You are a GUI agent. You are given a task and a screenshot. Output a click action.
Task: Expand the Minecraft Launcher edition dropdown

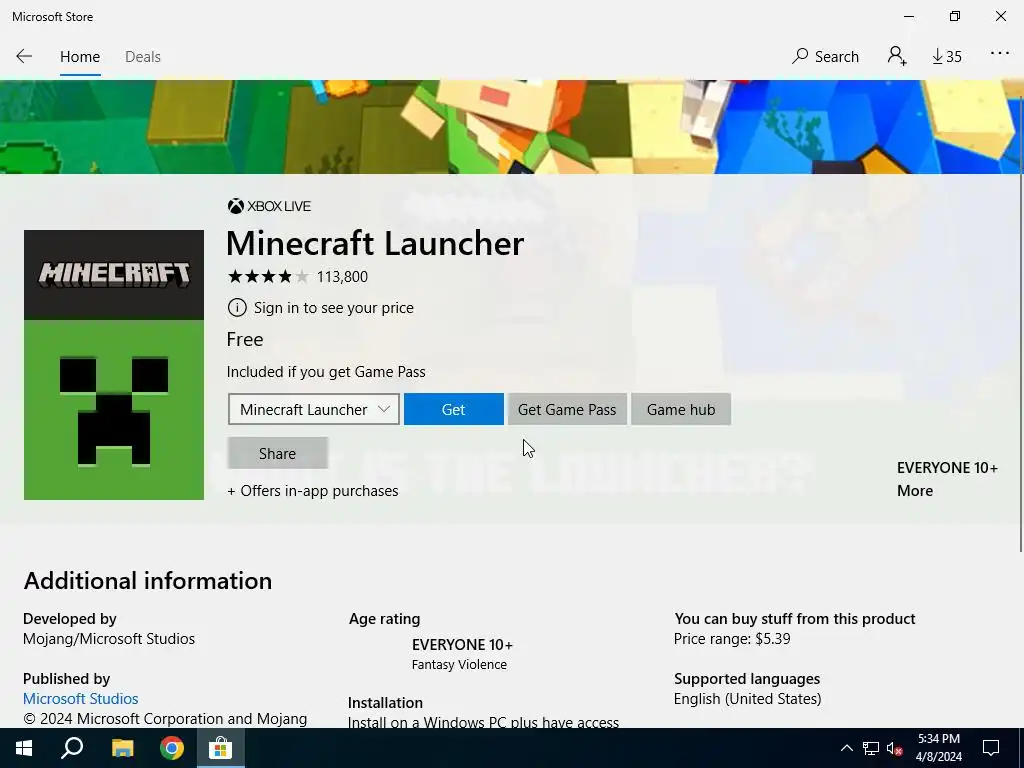(313, 409)
